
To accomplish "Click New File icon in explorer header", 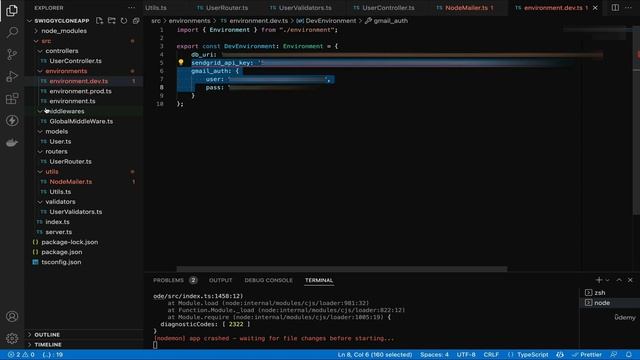I will [99, 20].
